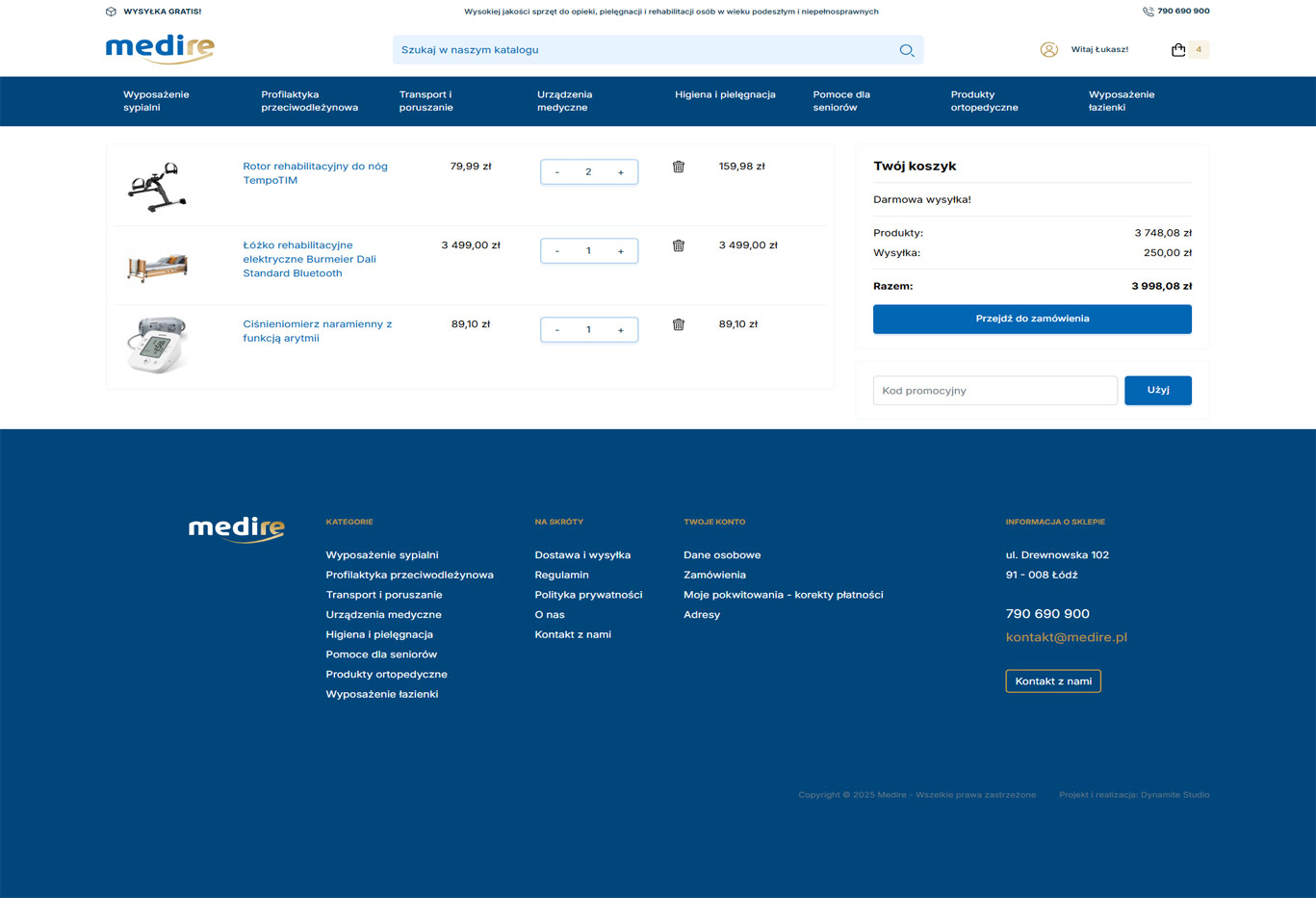The width and height of the screenshot is (1316, 898).
Task: Open the shopping bag cart icon
Action: click(x=1178, y=50)
